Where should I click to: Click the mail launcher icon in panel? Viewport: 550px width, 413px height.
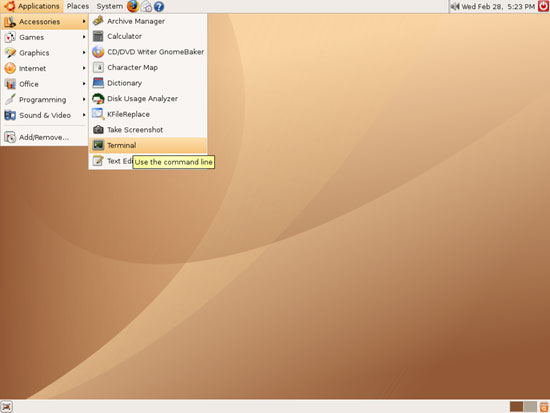coord(146,7)
